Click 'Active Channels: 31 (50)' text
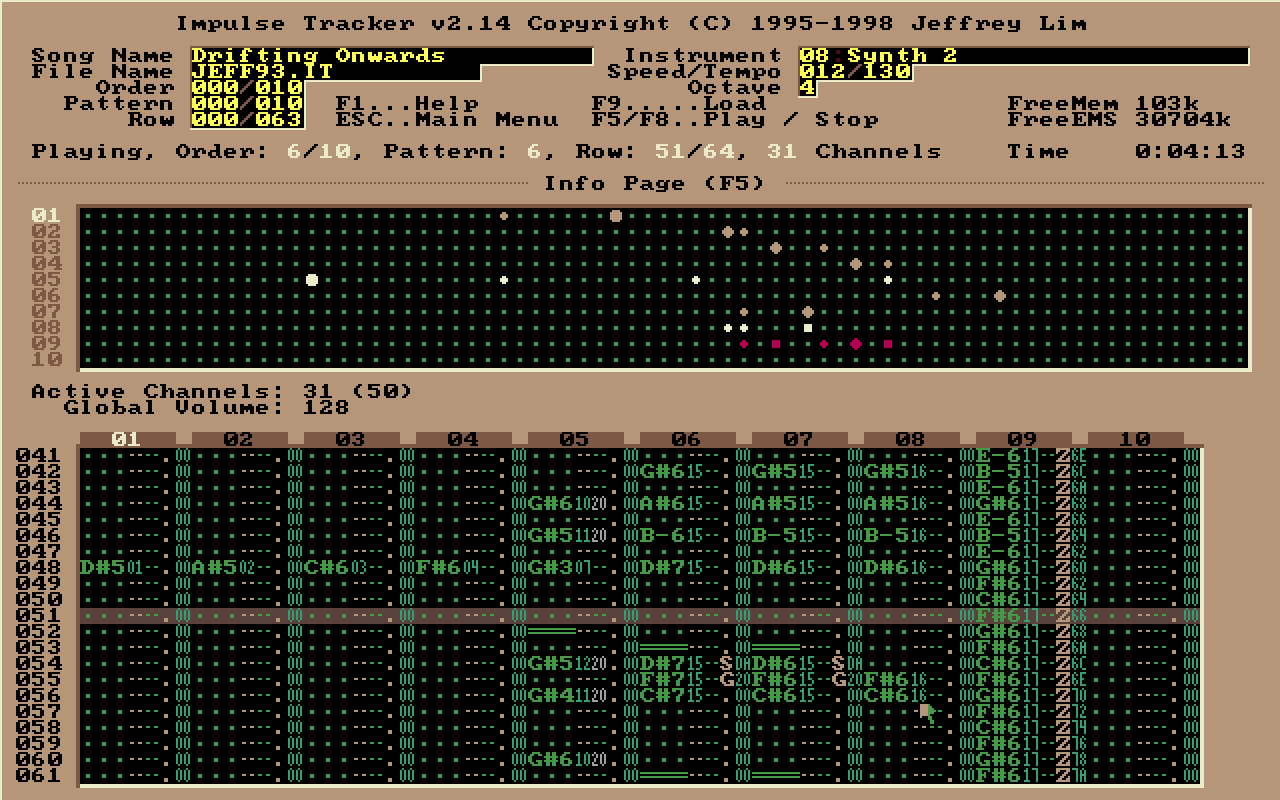This screenshot has height=800, width=1280. 222,392
